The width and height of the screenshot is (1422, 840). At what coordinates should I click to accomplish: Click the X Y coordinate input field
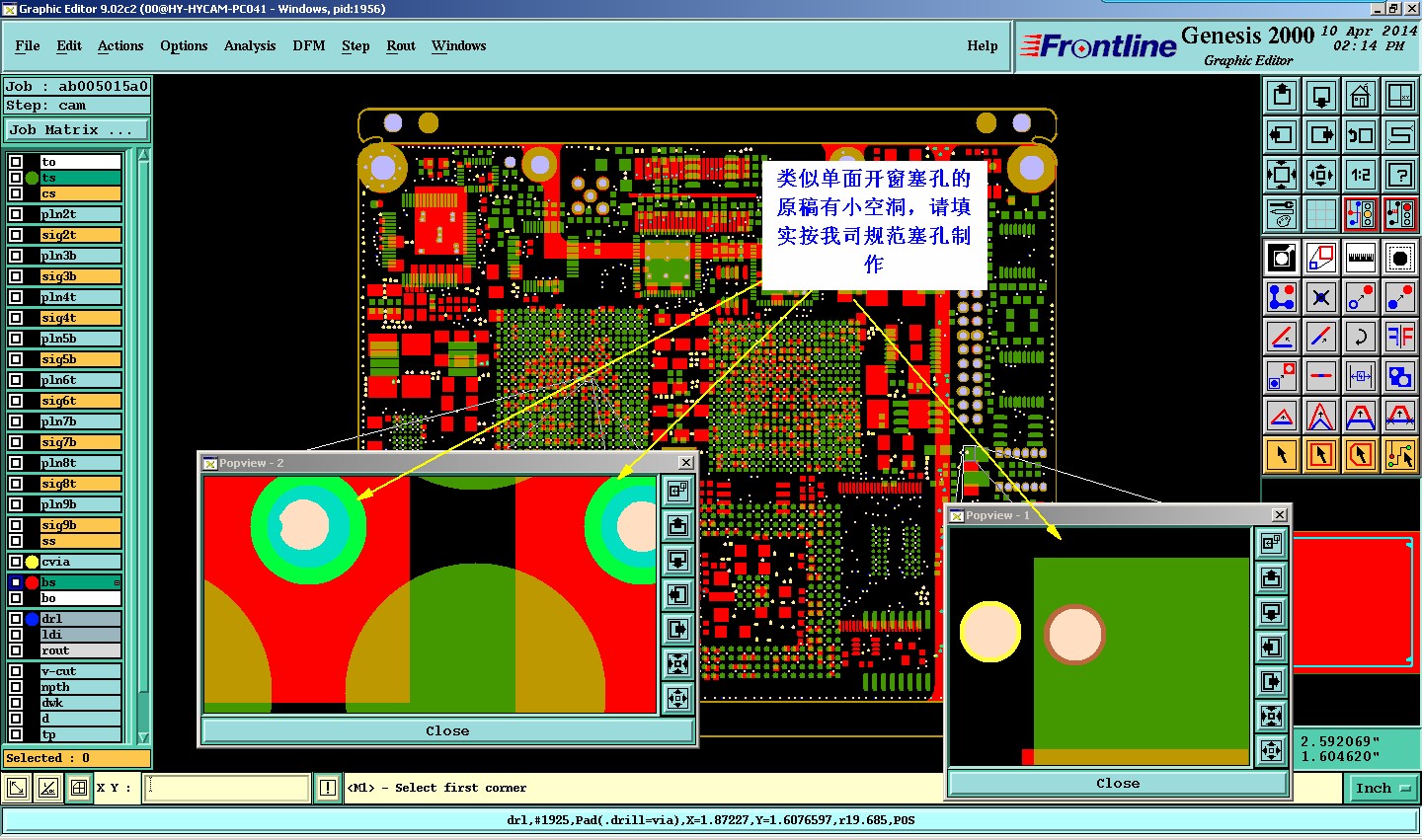pos(227,788)
